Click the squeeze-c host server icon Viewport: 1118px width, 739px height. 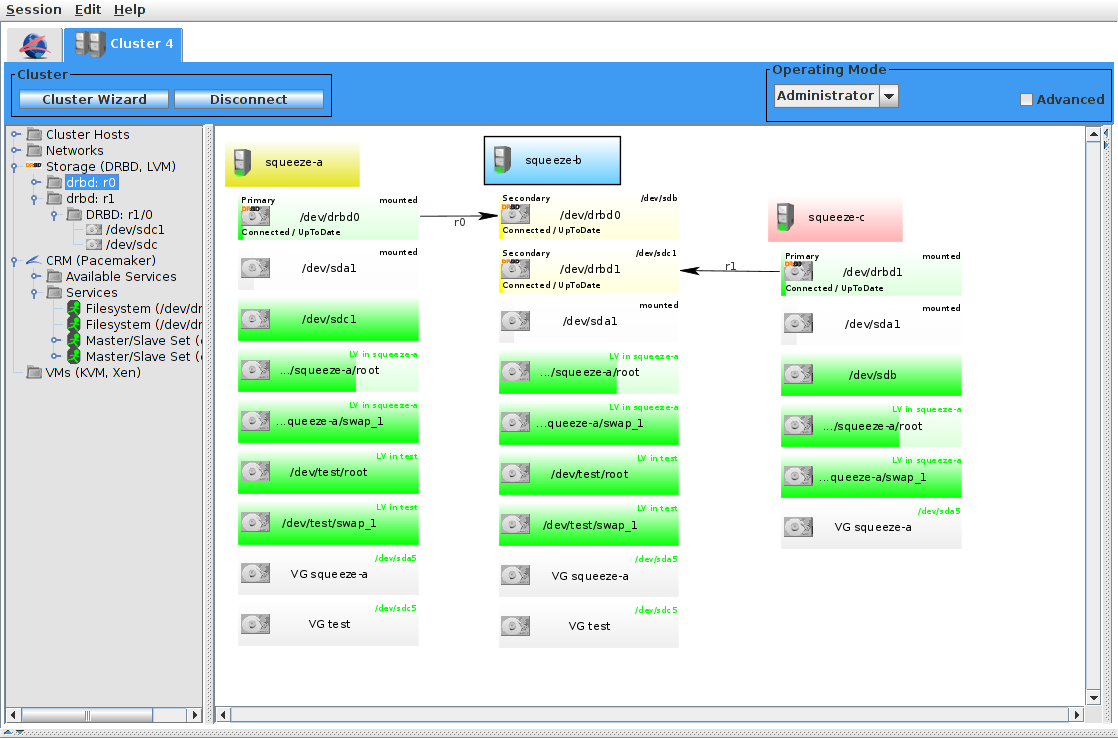coord(785,216)
